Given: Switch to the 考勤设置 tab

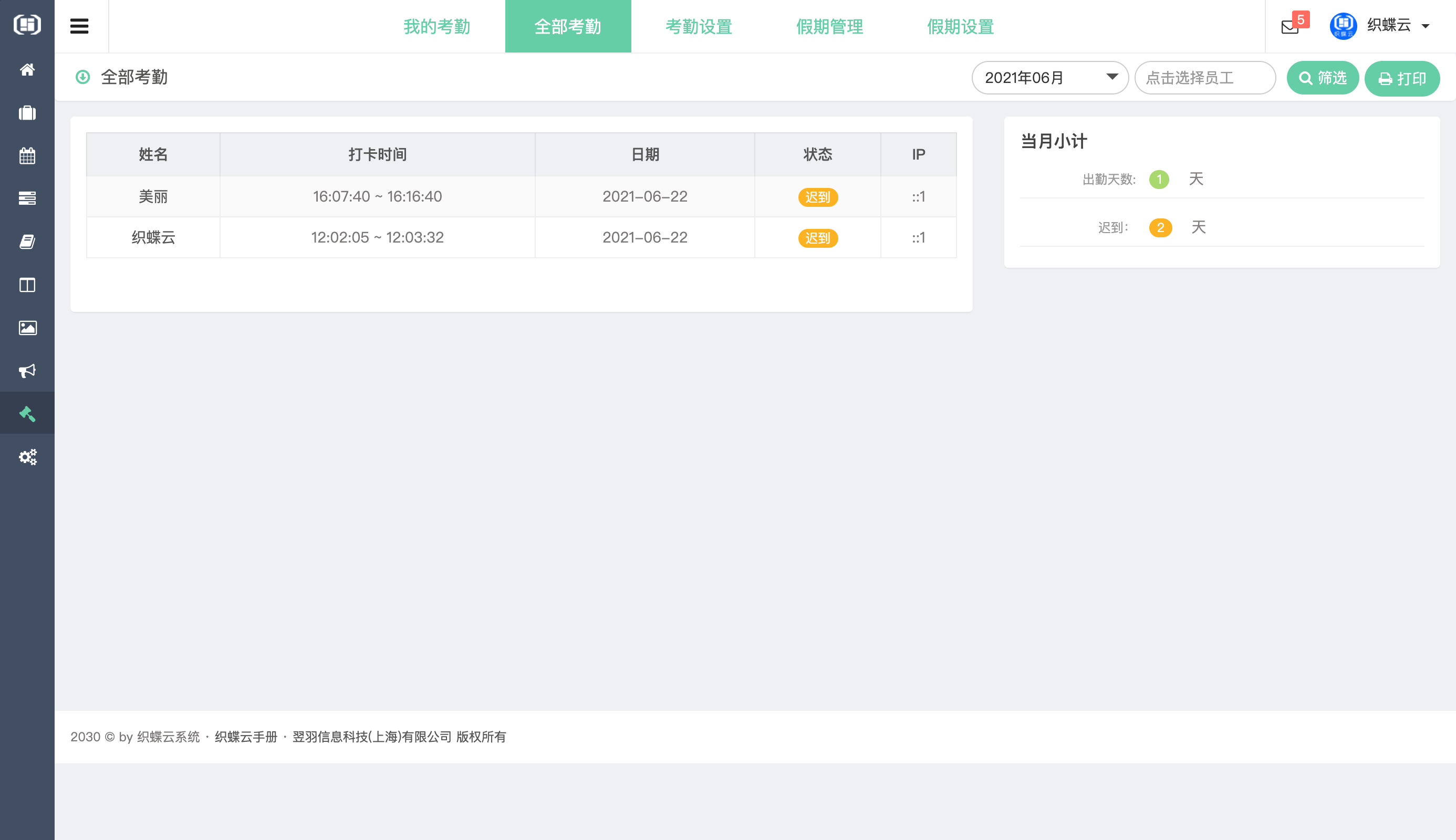Looking at the screenshot, I should pyautogui.click(x=699, y=27).
